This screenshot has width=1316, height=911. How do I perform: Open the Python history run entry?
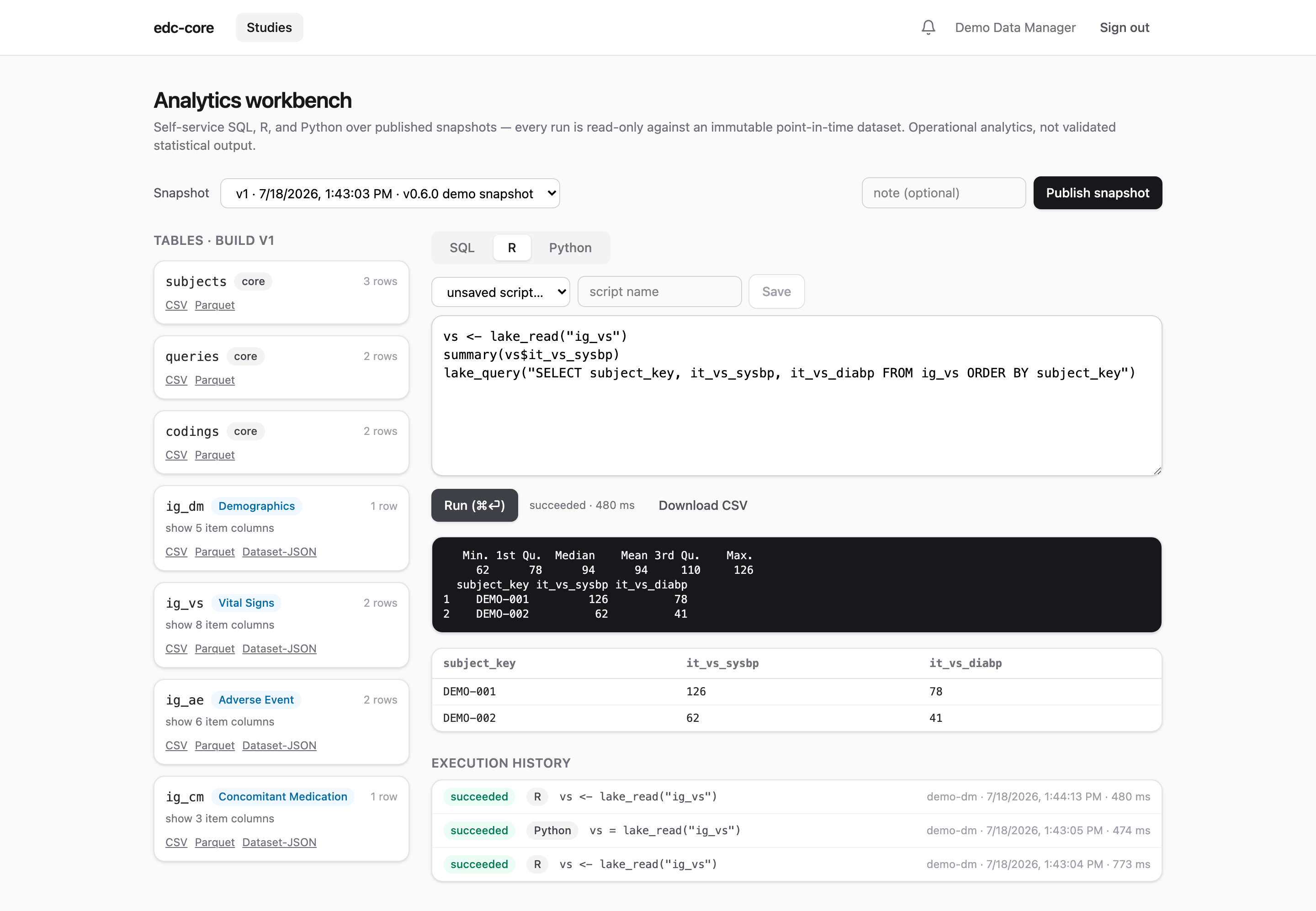pyautogui.click(x=796, y=831)
